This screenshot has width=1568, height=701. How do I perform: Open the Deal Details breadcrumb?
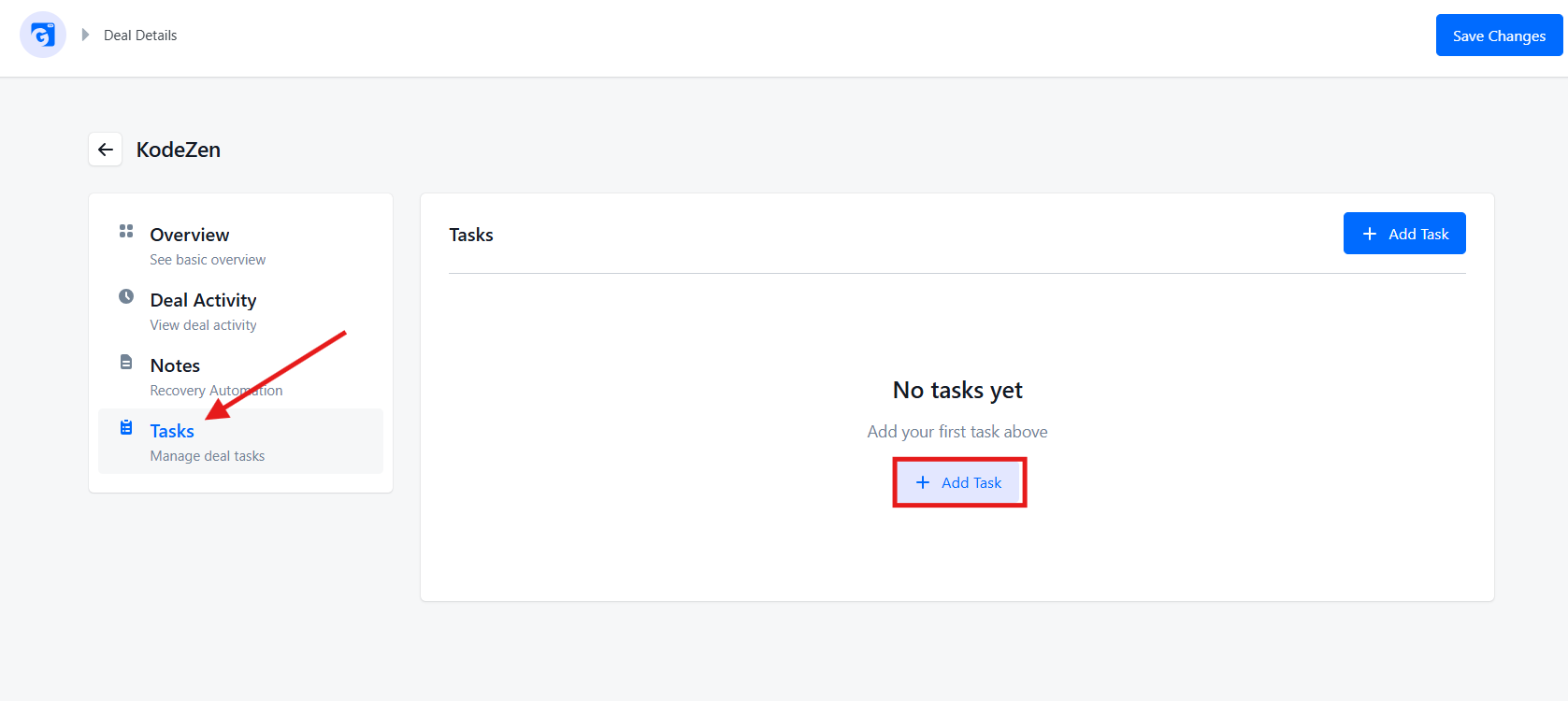[140, 36]
